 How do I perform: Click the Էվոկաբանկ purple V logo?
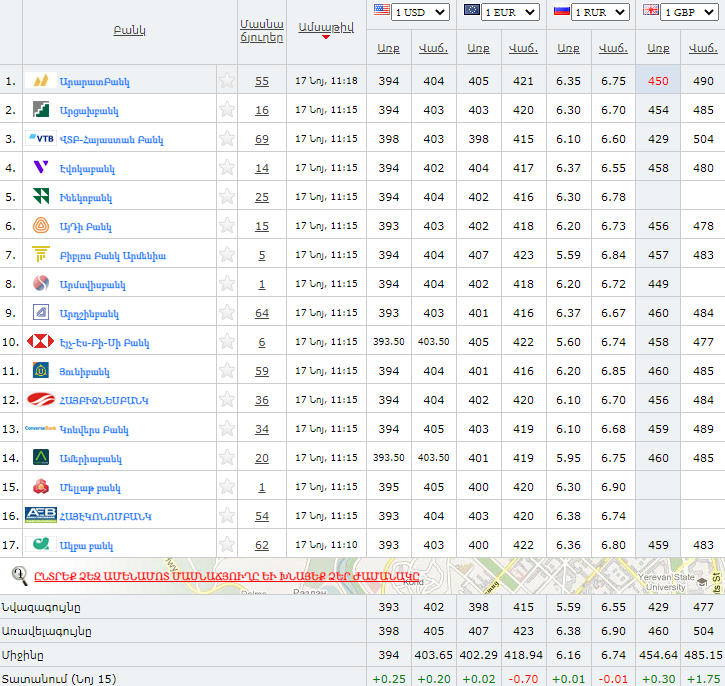tap(41, 167)
